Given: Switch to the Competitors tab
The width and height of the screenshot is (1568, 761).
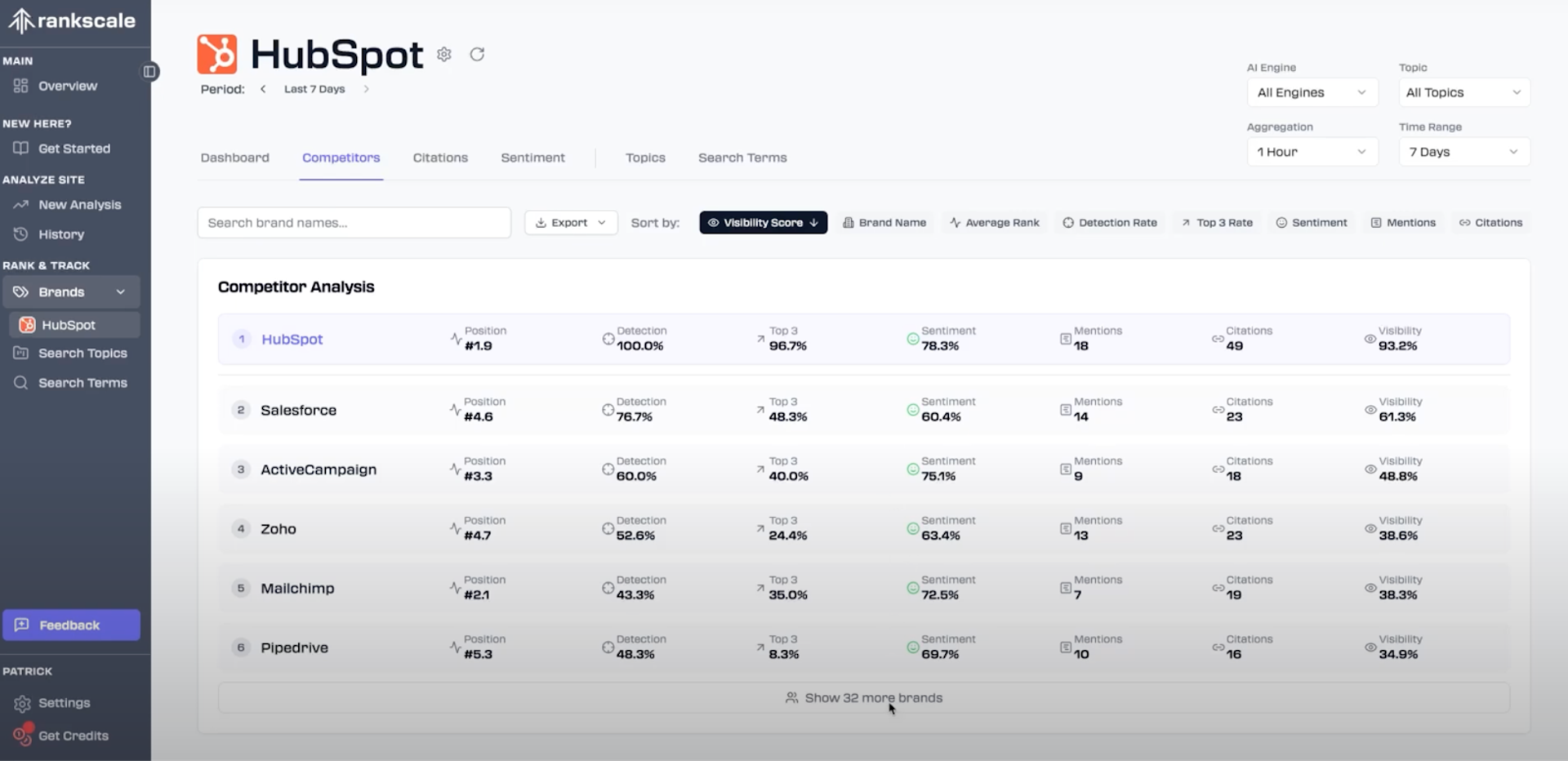Looking at the screenshot, I should pos(341,158).
